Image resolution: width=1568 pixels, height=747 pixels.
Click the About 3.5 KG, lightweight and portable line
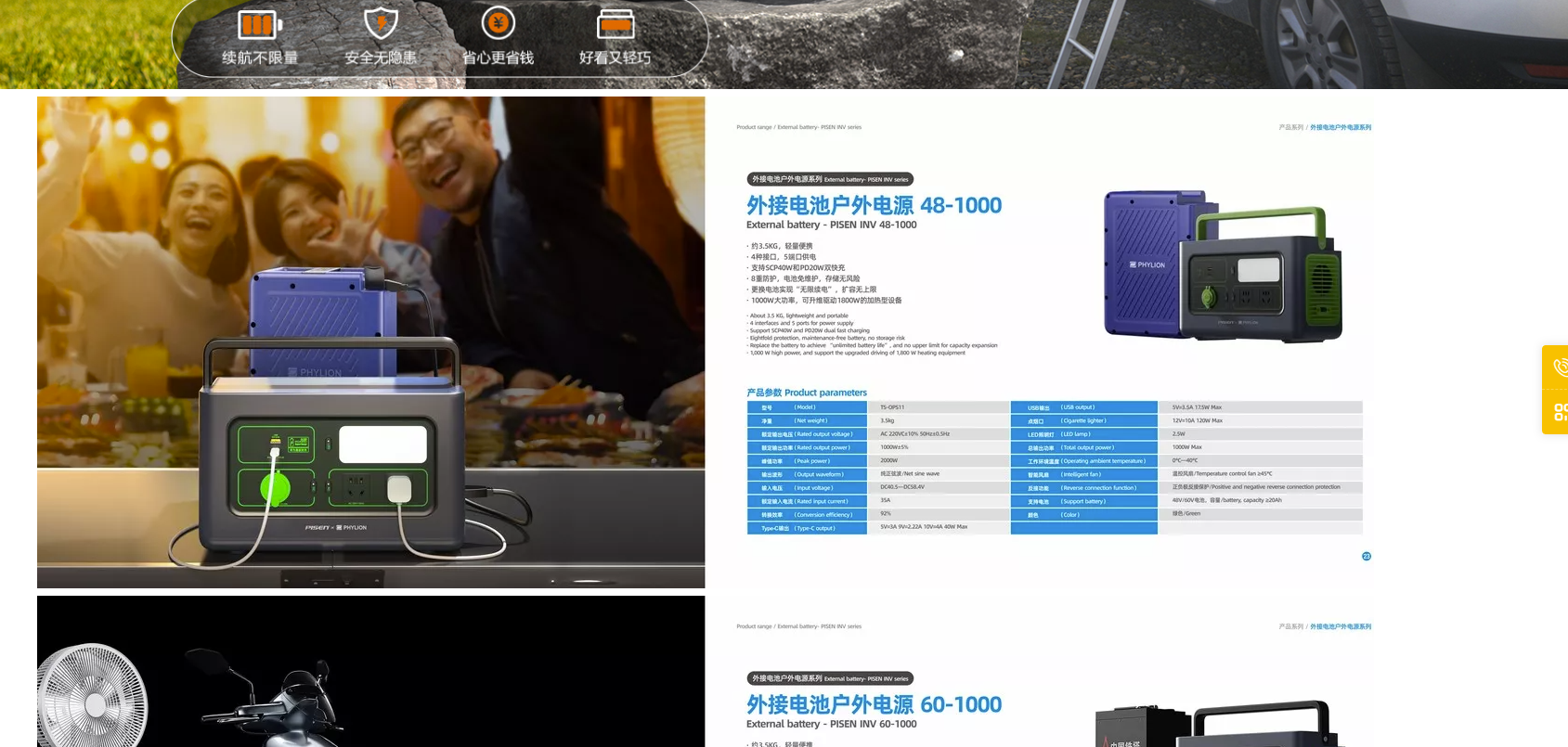797,316
